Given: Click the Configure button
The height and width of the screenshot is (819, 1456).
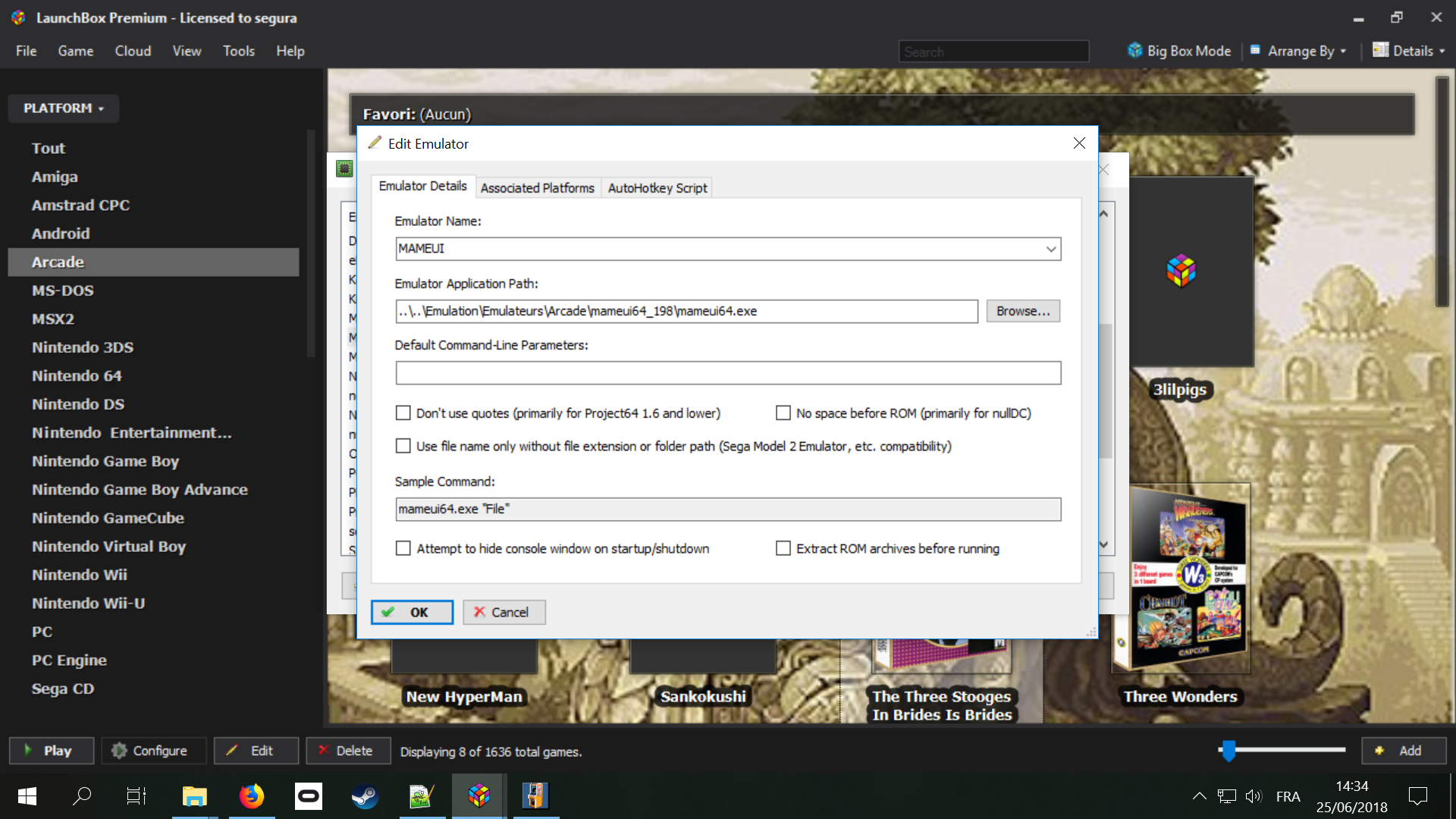Looking at the screenshot, I should 154,751.
